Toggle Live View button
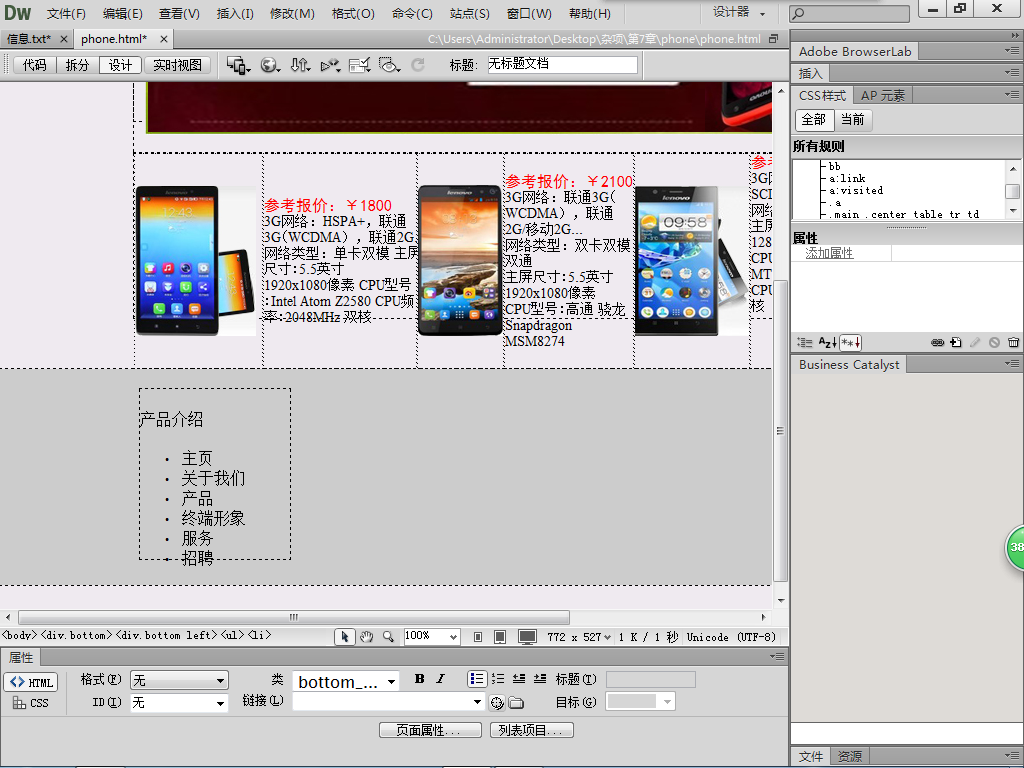 click(x=177, y=65)
